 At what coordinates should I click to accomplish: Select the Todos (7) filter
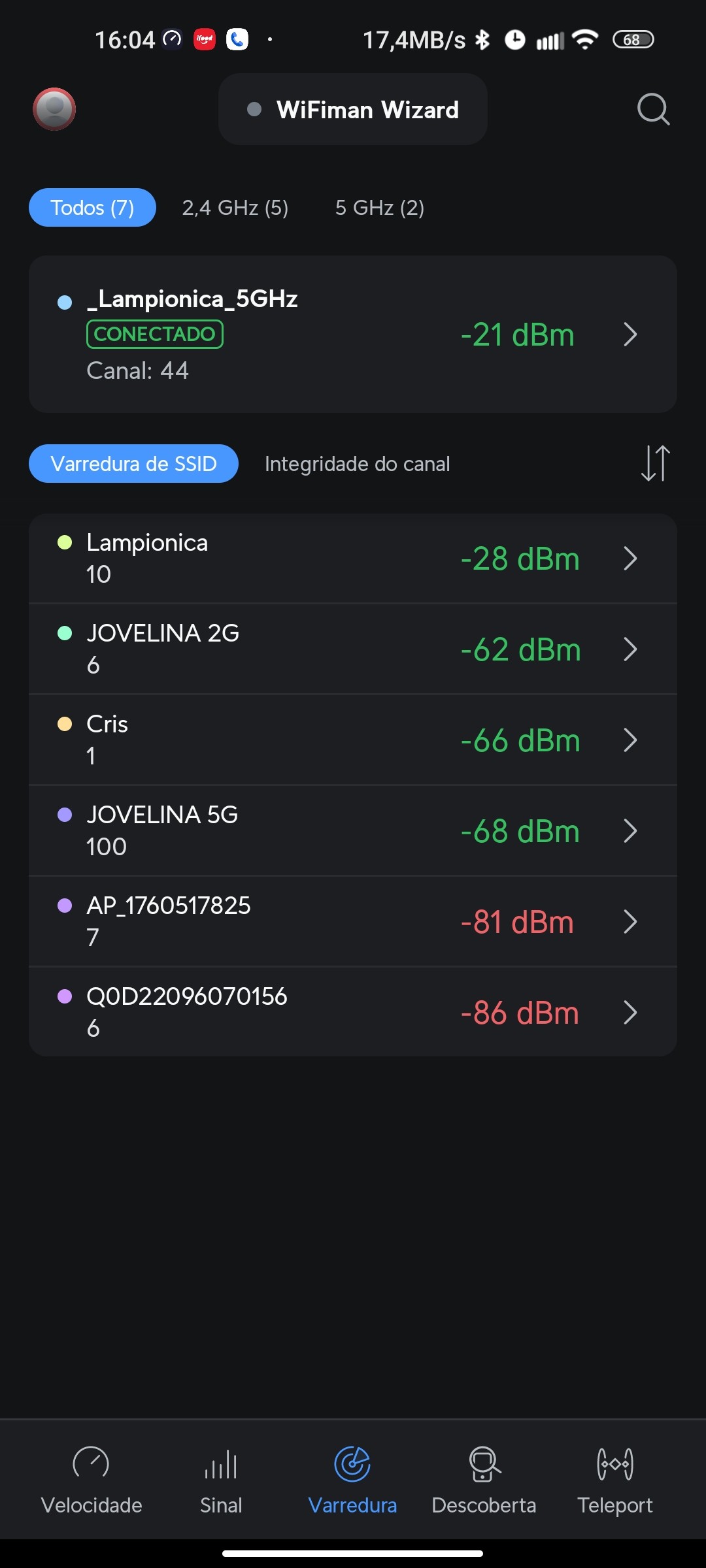point(92,208)
